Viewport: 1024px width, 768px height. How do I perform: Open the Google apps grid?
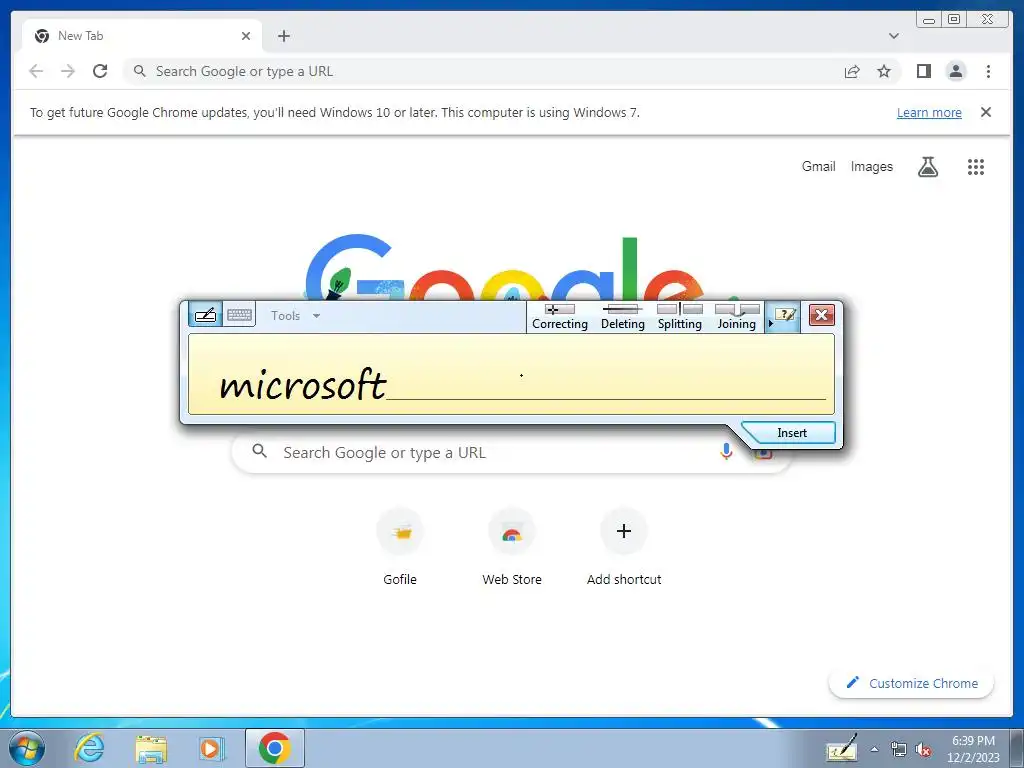click(x=976, y=167)
